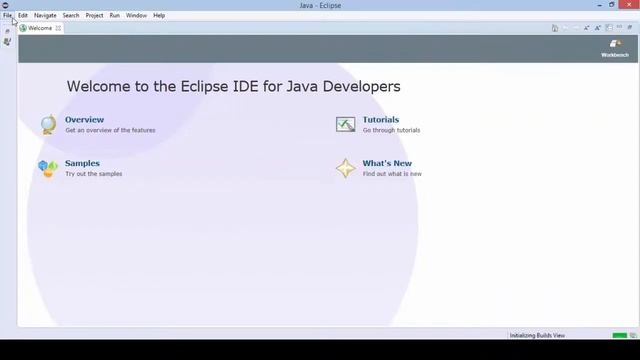Screen dimensions: 640x360
Task: Open the Window menu
Action: 136,16
